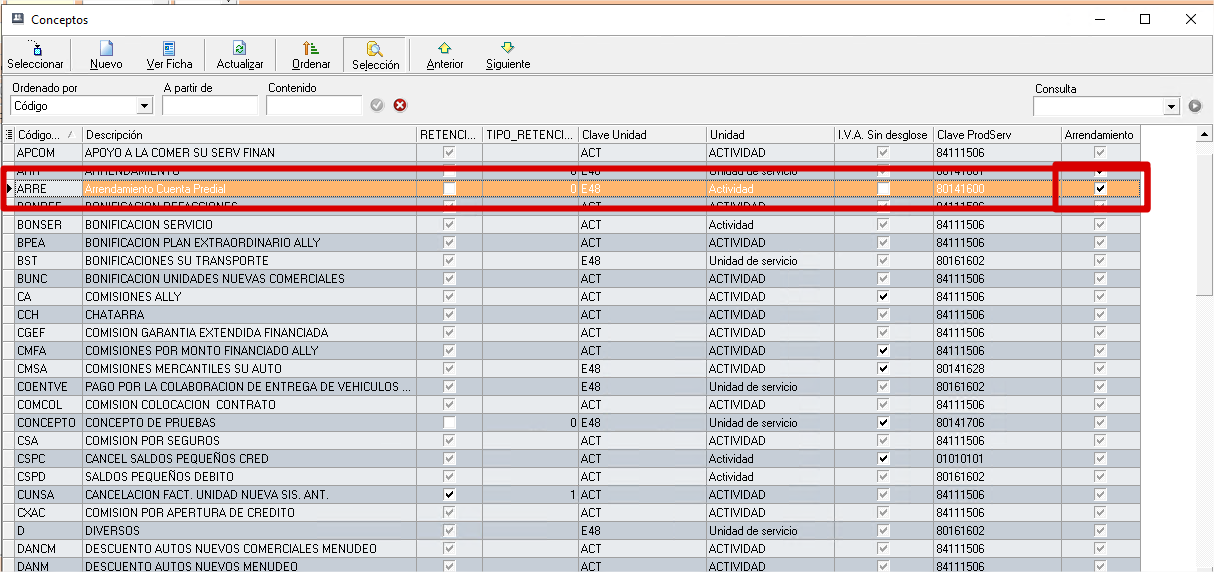The image size is (1214, 572).
Task: Click the Clave ProdServ column header
Action: (997, 134)
